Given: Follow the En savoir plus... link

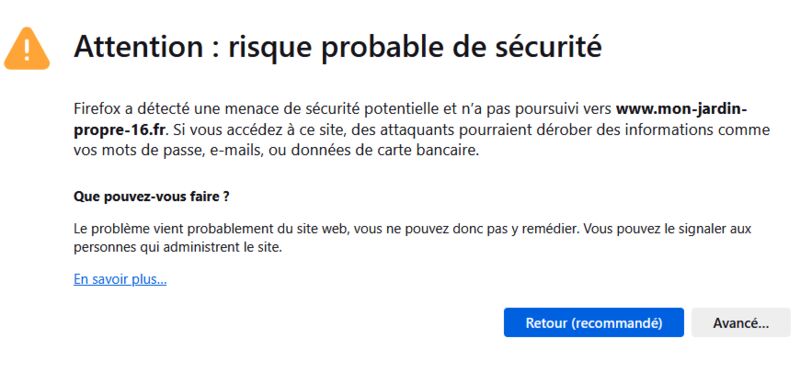Looking at the screenshot, I should click(x=120, y=280).
